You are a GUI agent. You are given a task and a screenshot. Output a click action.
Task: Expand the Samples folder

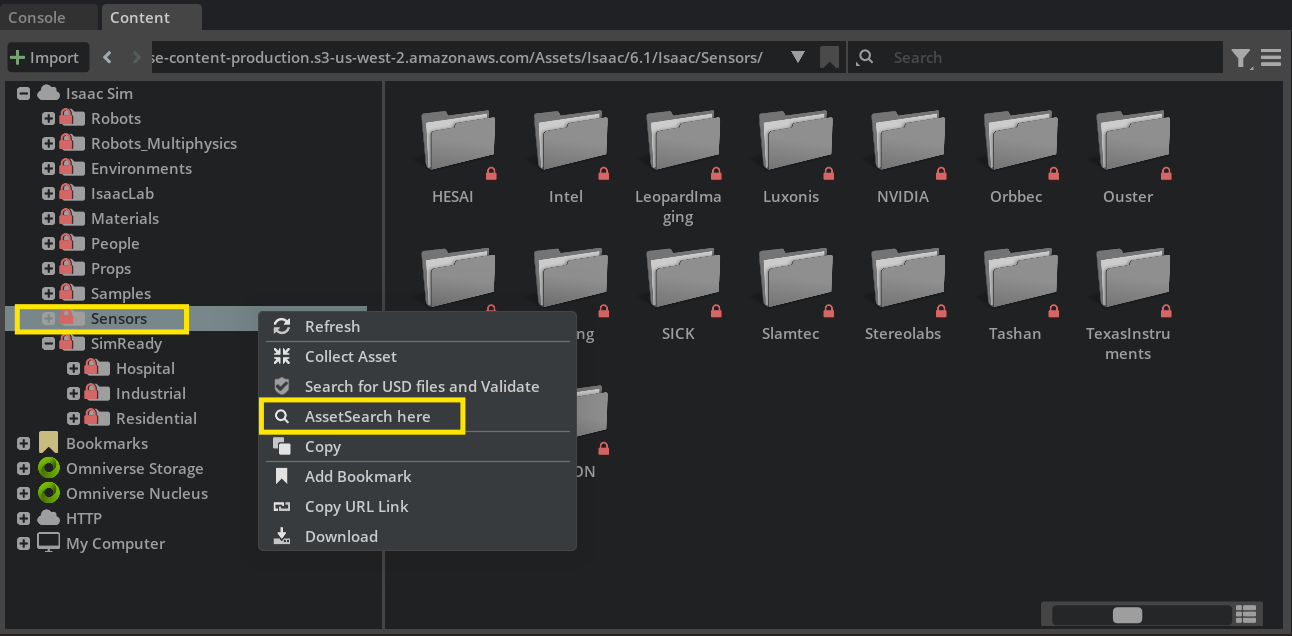[48, 293]
